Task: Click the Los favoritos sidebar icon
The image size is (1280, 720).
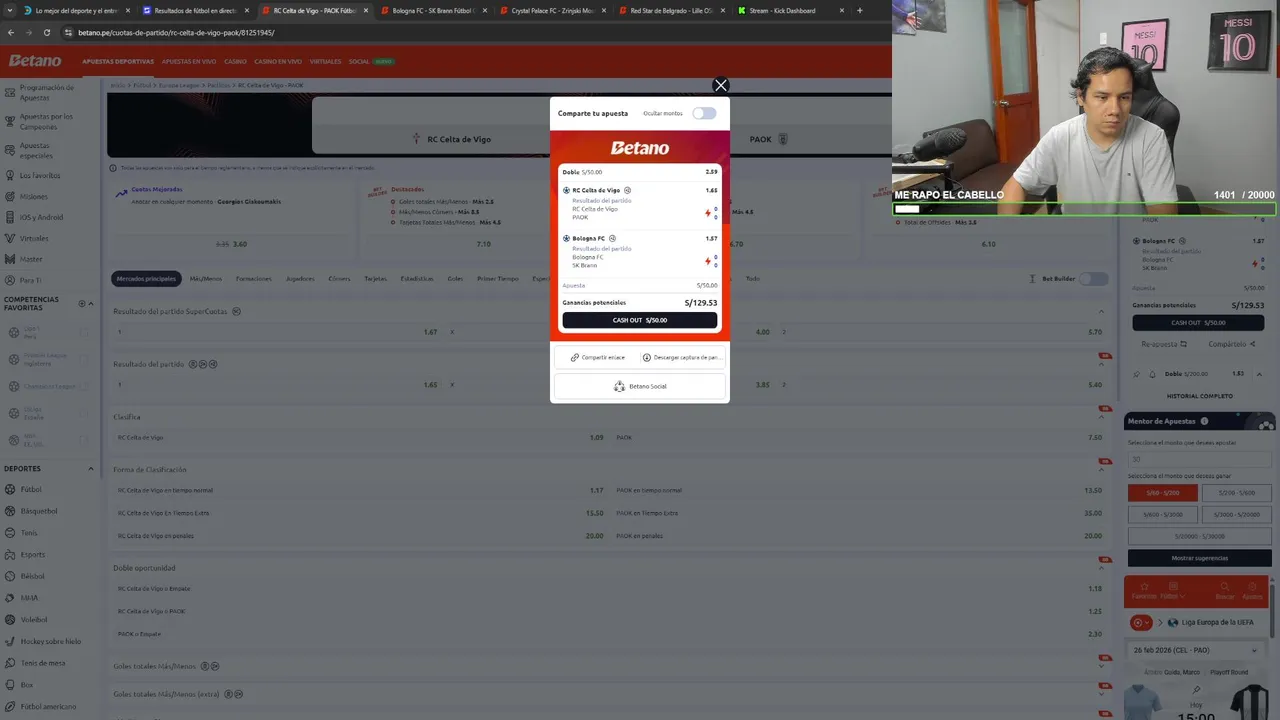Action: click(x=9, y=175)
